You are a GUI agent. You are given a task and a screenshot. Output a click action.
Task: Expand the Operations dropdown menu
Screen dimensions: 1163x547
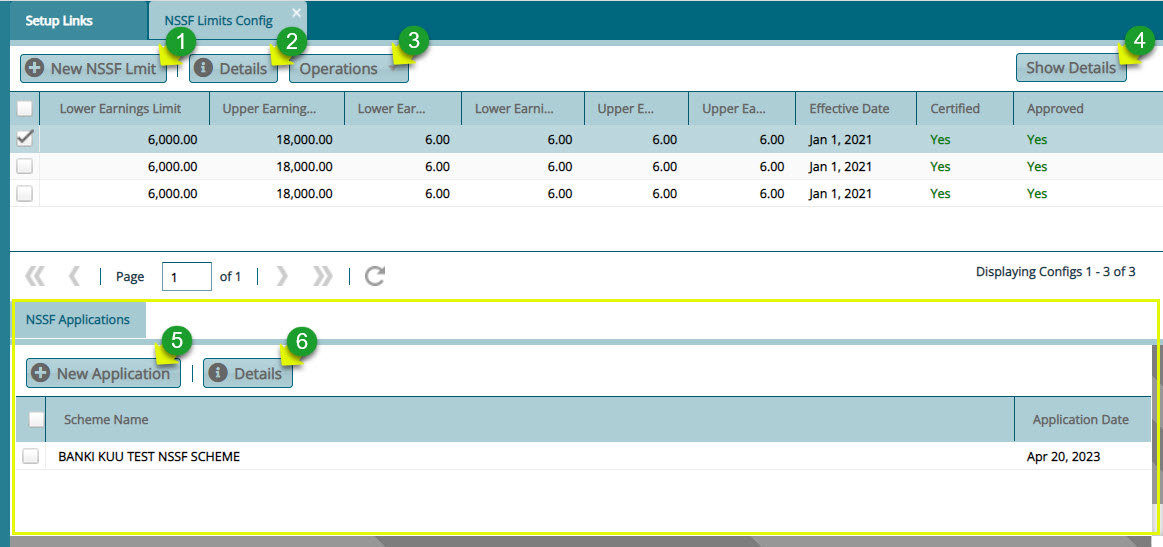pyautogui.click(x=349, y=69)
